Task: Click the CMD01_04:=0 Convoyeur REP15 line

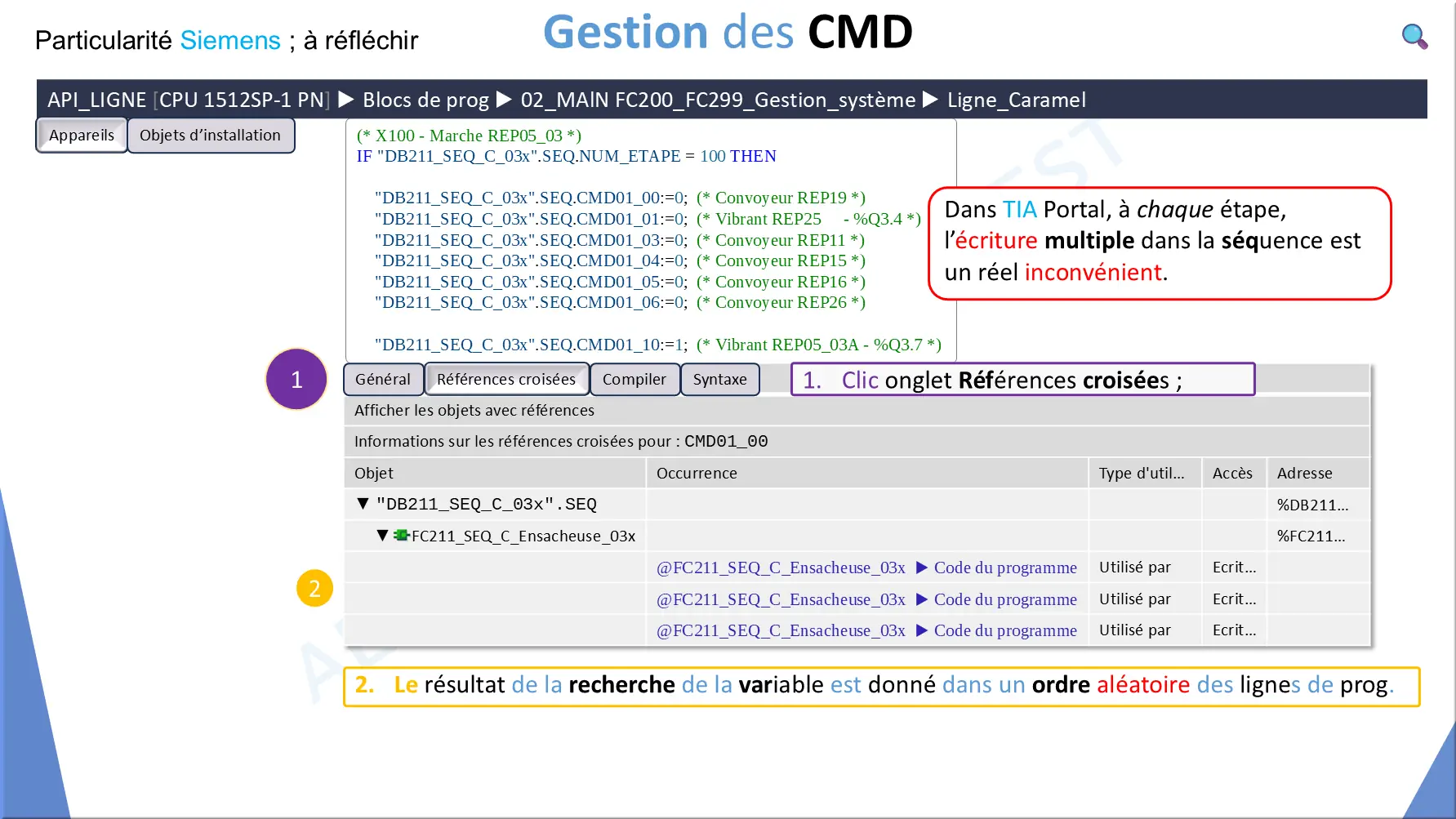Action: pyautogui.click(x=620, y=260)
